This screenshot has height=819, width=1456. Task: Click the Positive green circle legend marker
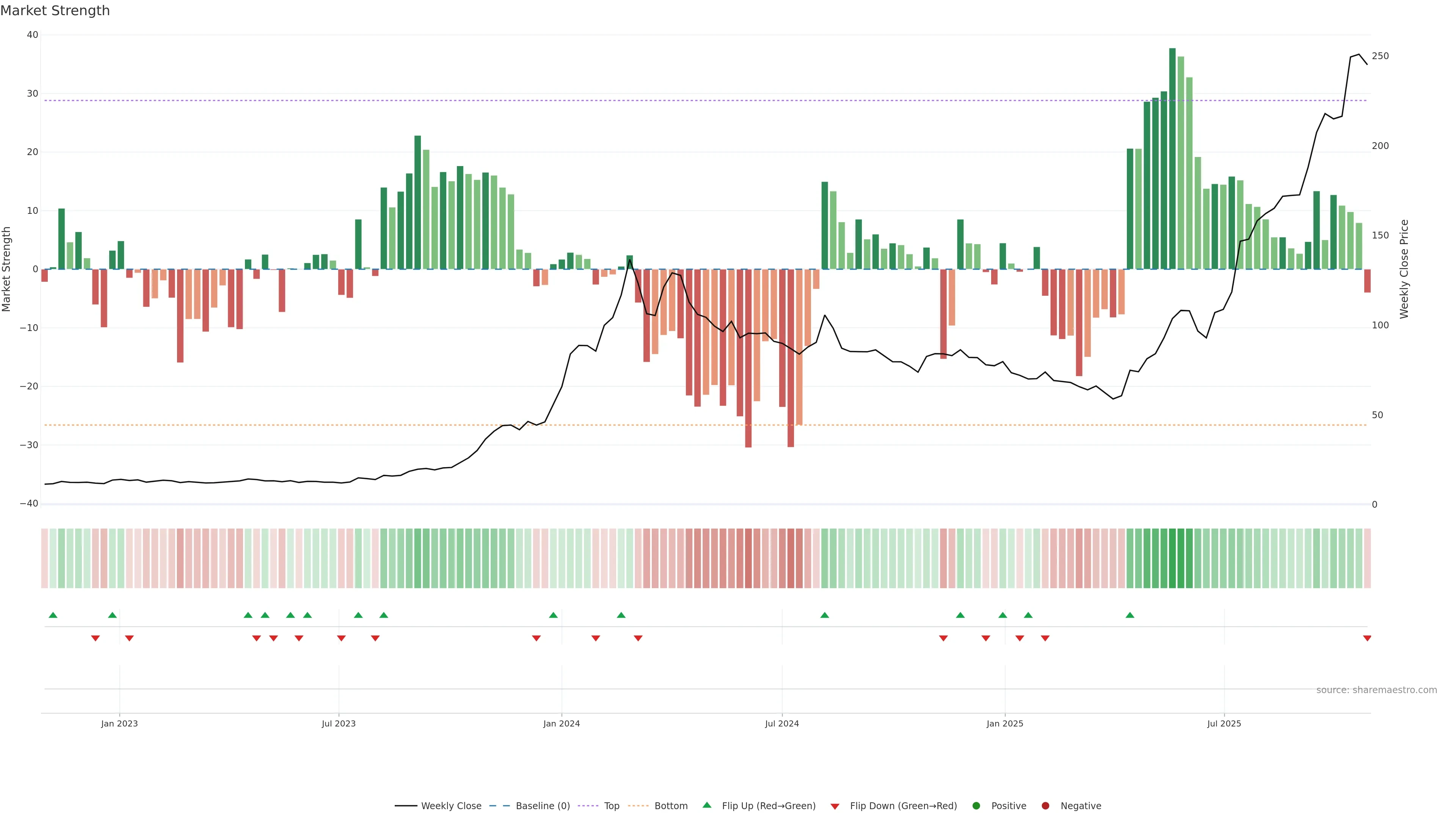pyautogui.click(x=976, y=805)
